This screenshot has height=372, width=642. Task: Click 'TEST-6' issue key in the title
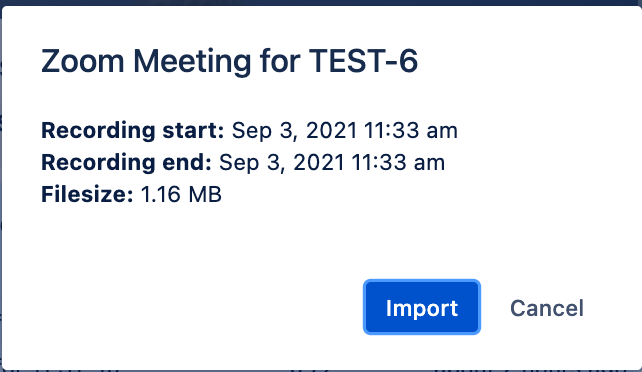click(363, 61)
